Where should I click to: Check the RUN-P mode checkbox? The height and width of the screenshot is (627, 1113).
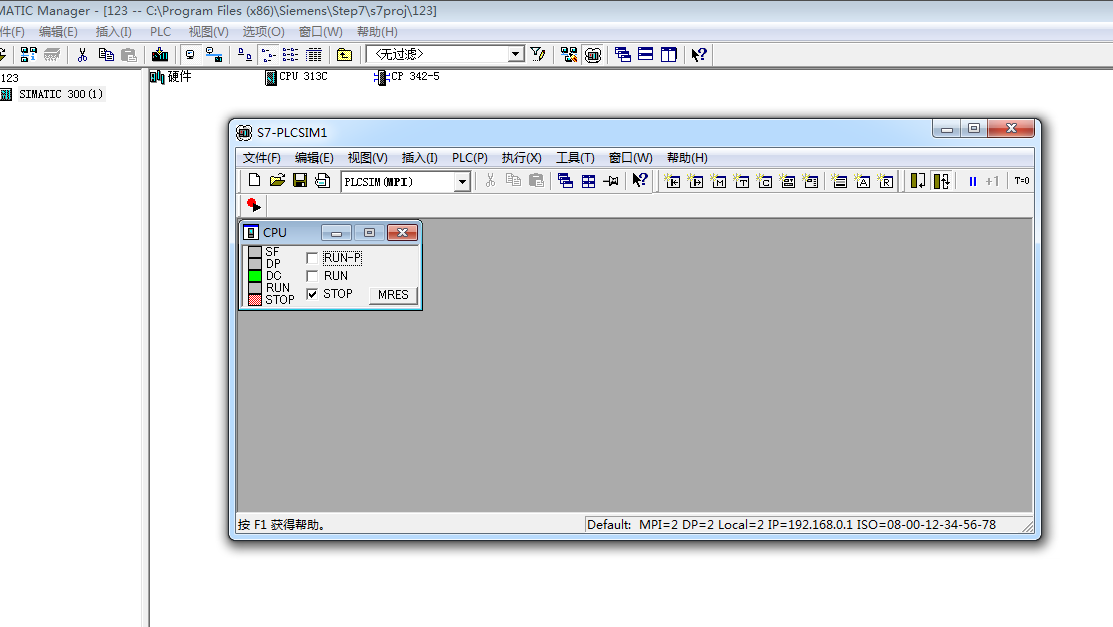tap(312, 258)
